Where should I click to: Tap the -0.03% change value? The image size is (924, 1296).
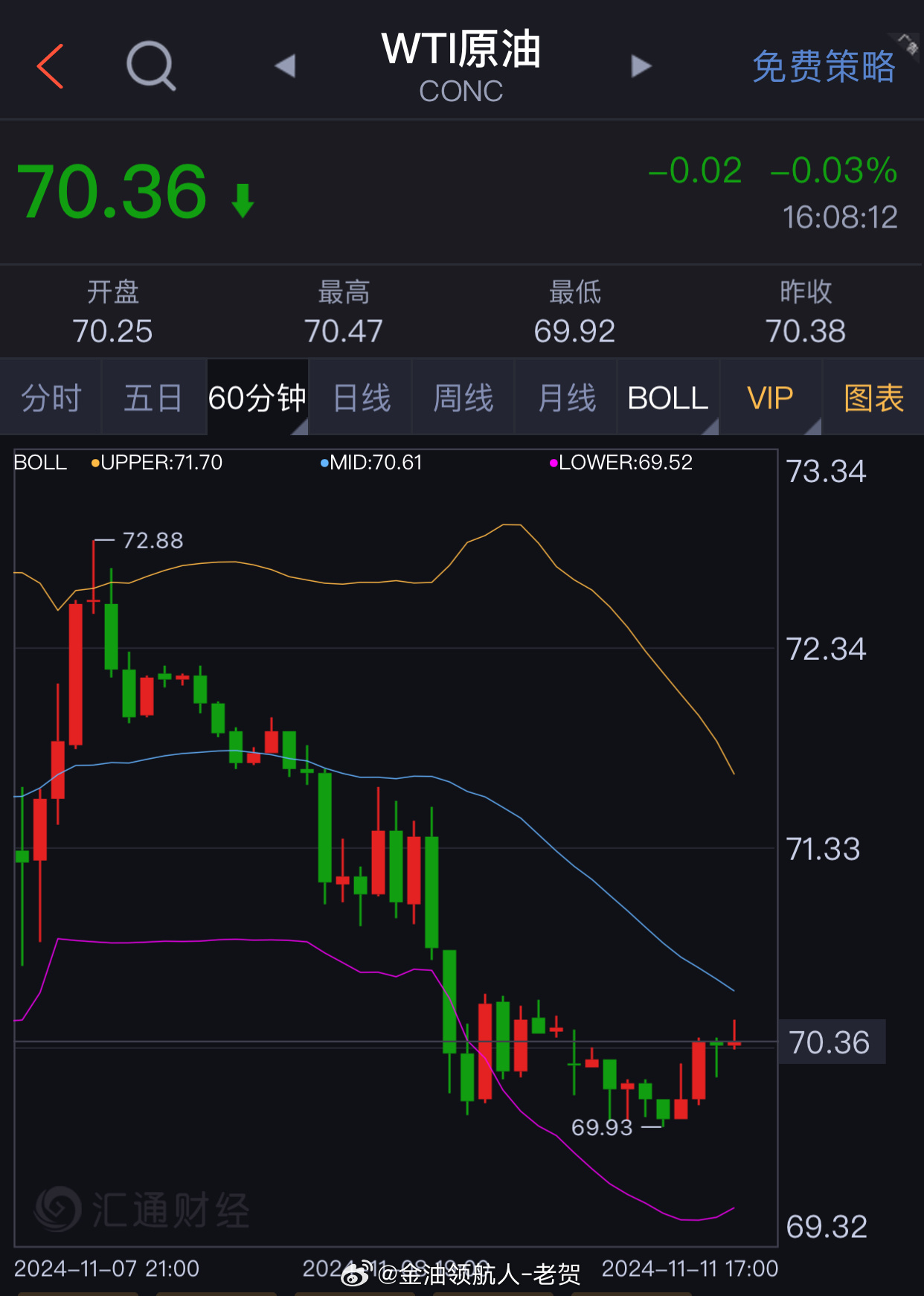(x=834, y=170)
